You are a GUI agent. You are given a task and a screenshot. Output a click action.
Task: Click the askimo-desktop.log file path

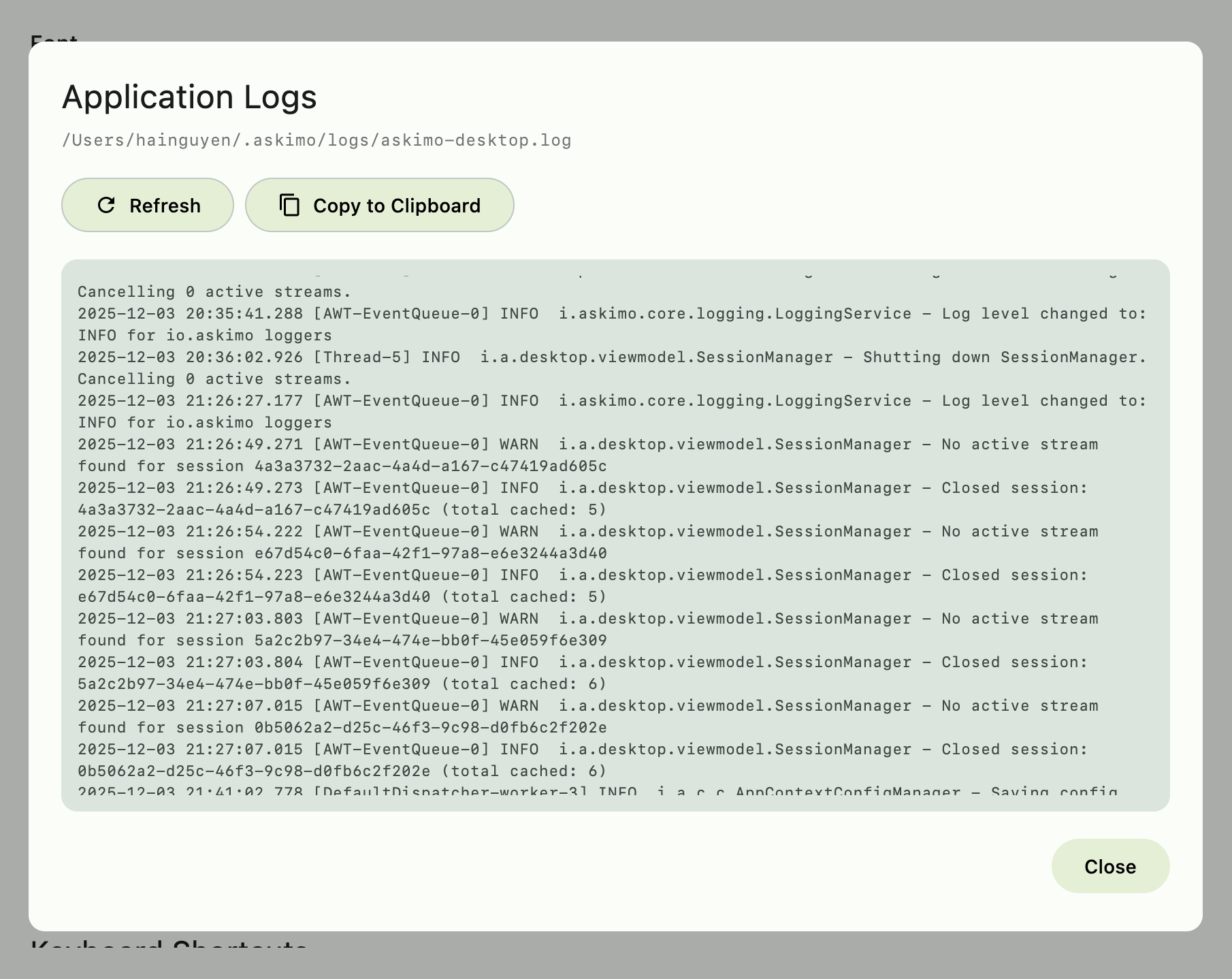[x=317, y=140]
